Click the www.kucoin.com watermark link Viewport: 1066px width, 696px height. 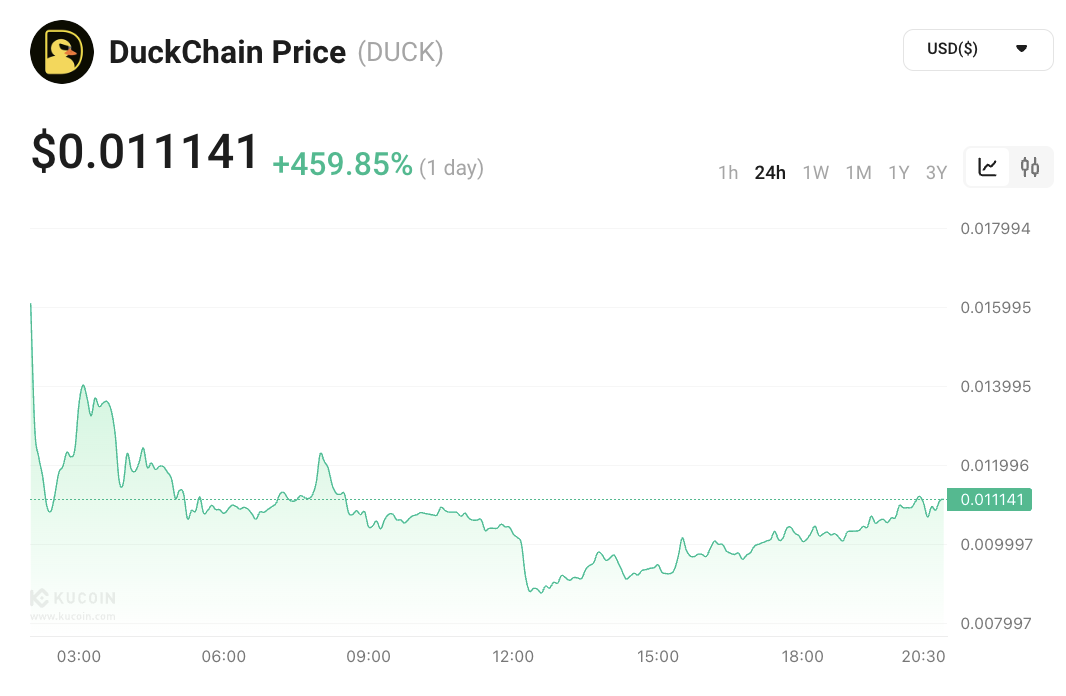coord(72,616)
